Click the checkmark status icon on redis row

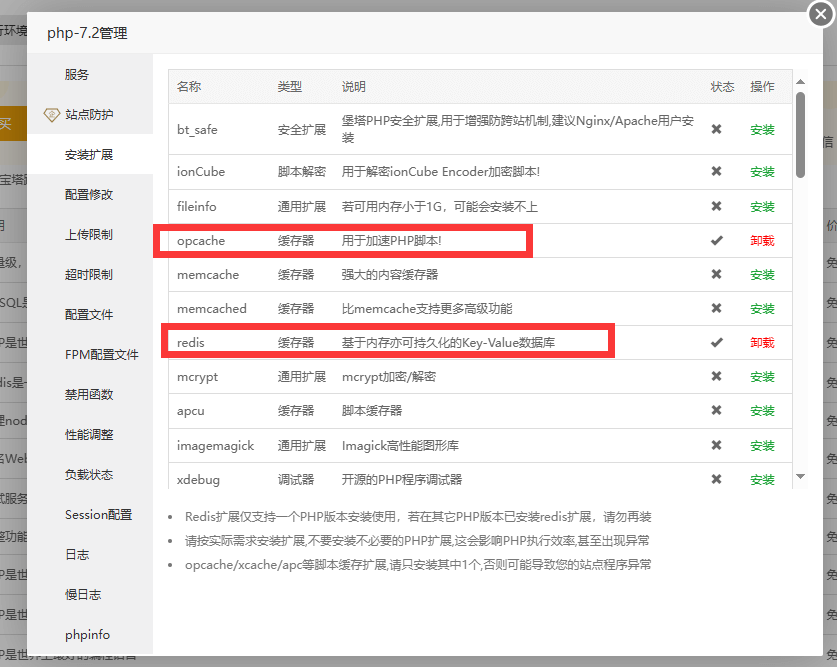pyautogui.click(x=717, y=342)
